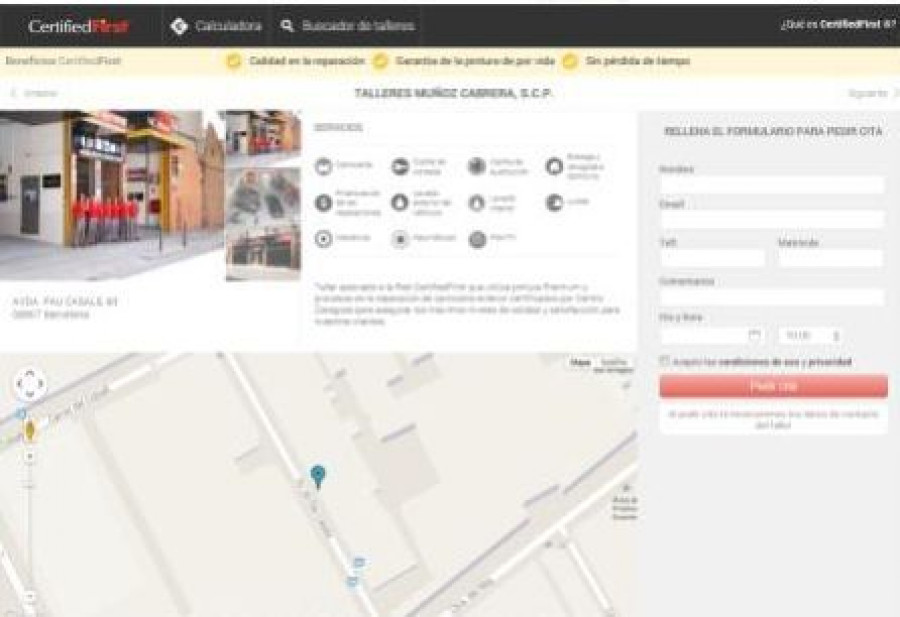Image resolution: width=900 pixels, height=617 pixels.
Task: Click the map zoom slider handle
Action: click(30, 486)
